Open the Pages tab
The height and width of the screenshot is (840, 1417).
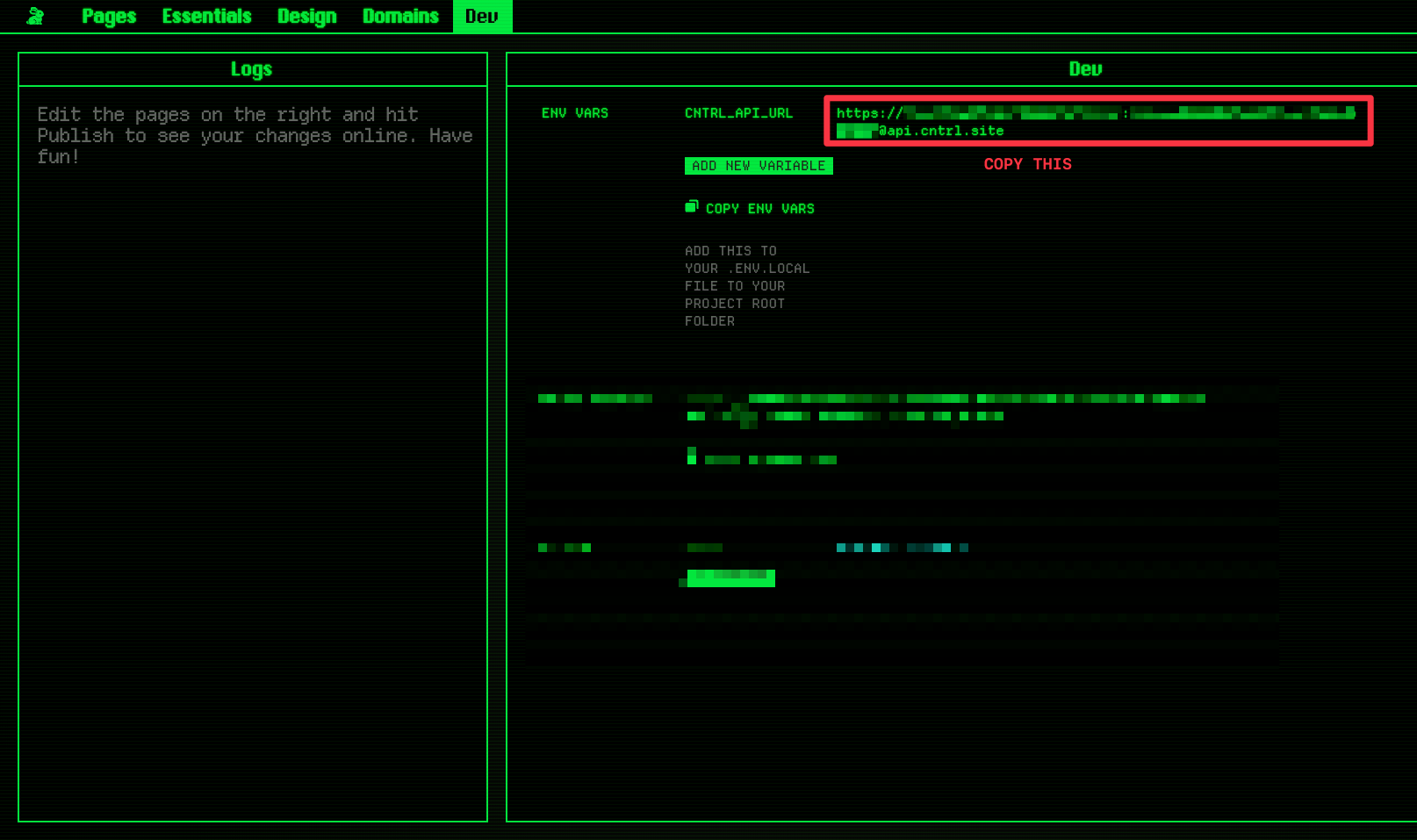point(109,16)
